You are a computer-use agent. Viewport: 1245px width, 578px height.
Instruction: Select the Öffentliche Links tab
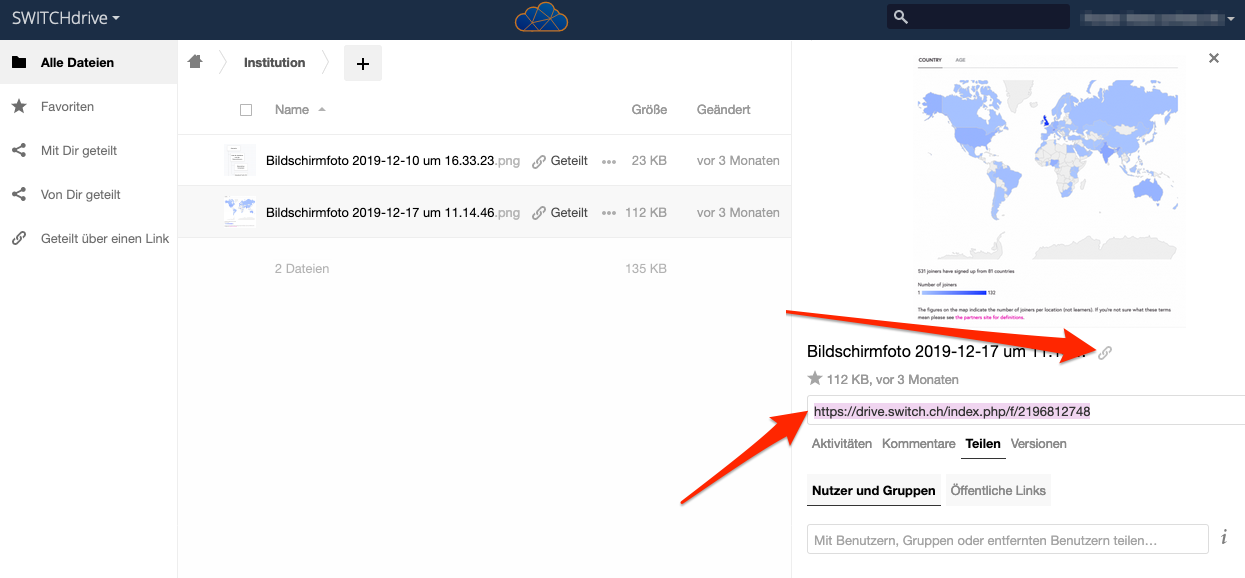pos(996,490)
